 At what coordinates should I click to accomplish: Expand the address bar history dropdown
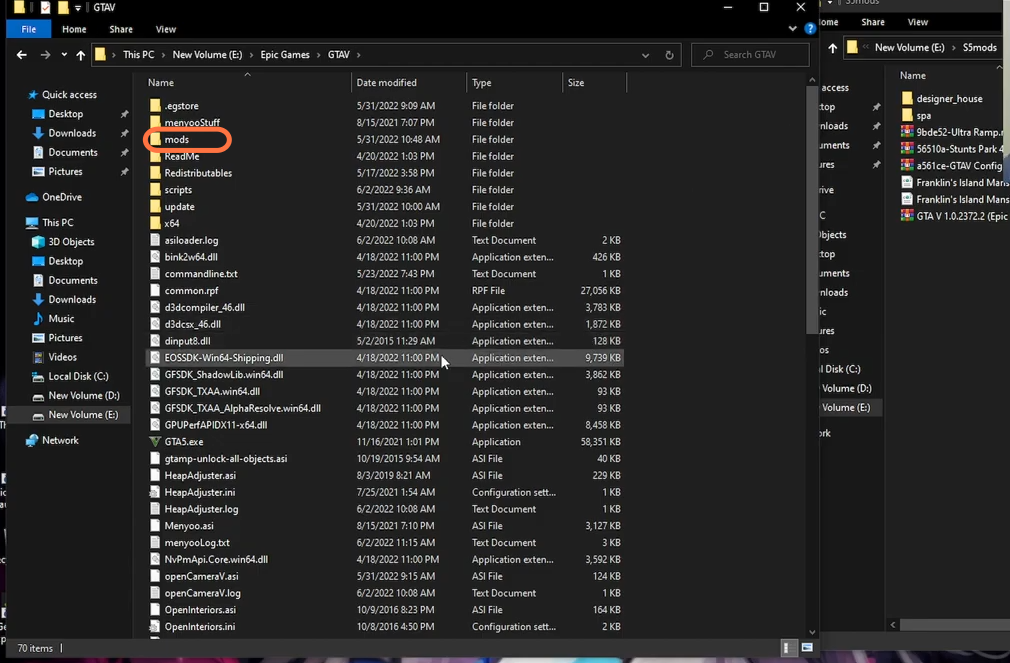(645, 55)
